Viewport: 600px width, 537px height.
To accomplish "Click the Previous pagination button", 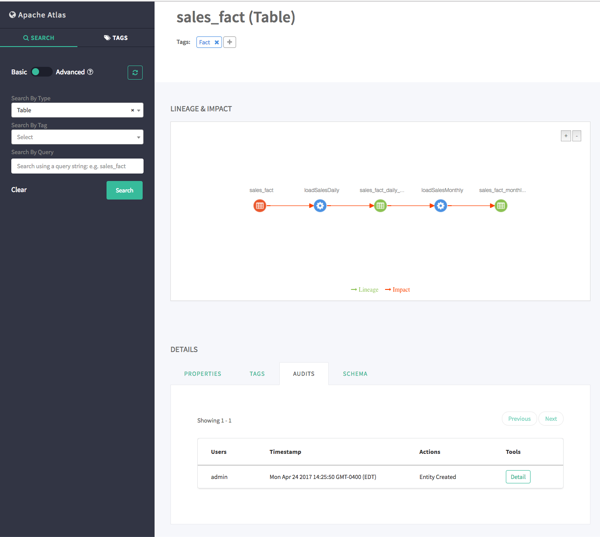I will [x=519, y=419].
